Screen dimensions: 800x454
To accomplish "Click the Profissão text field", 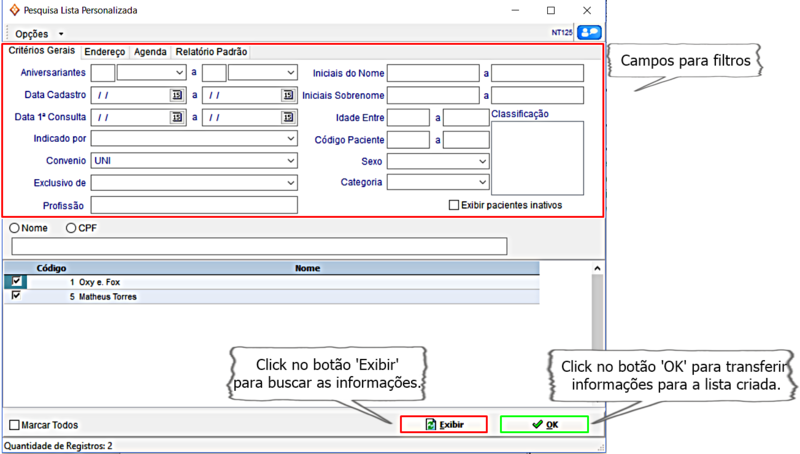I will 194,205.
